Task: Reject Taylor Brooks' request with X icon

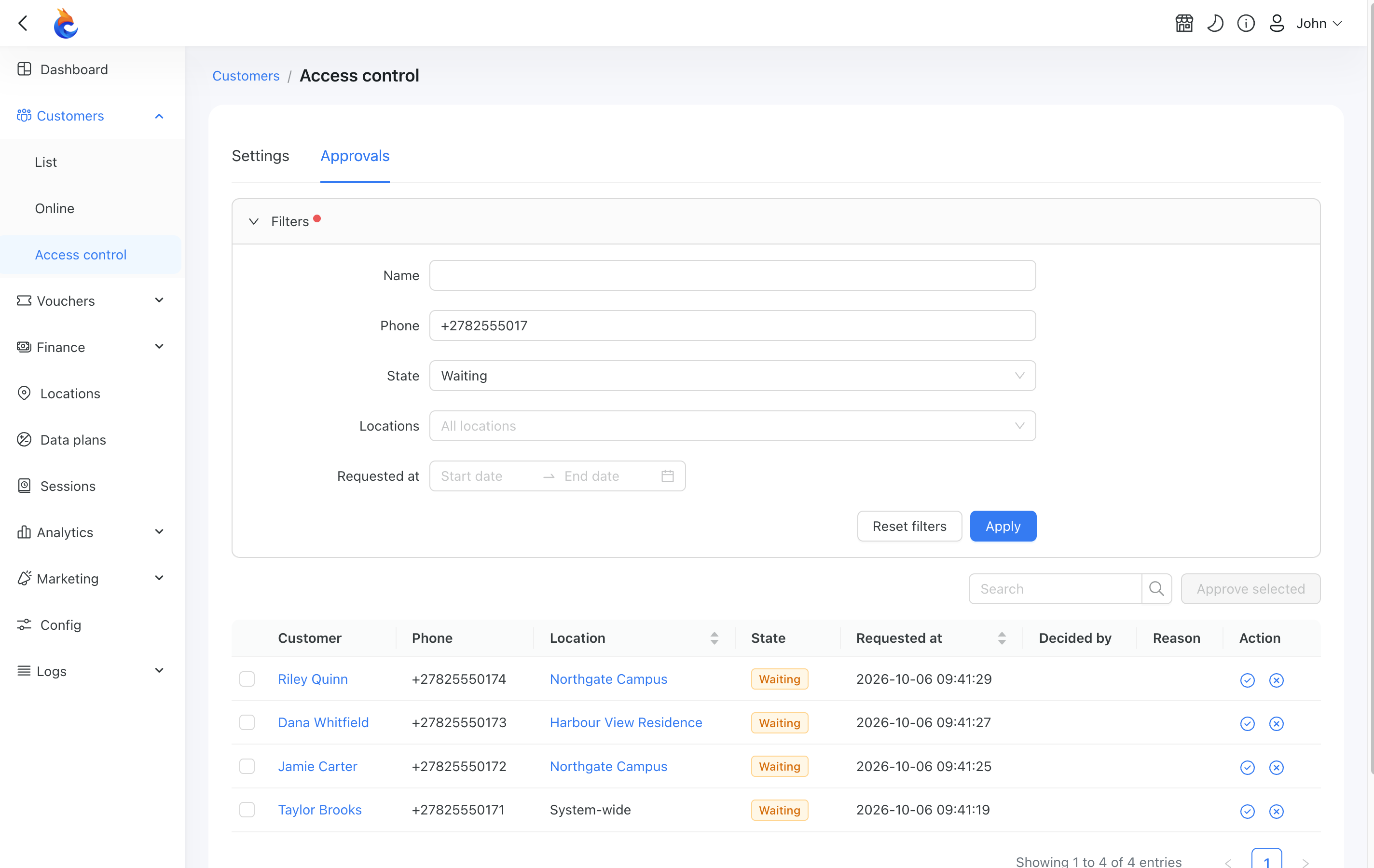Action: coord(1277,811)
